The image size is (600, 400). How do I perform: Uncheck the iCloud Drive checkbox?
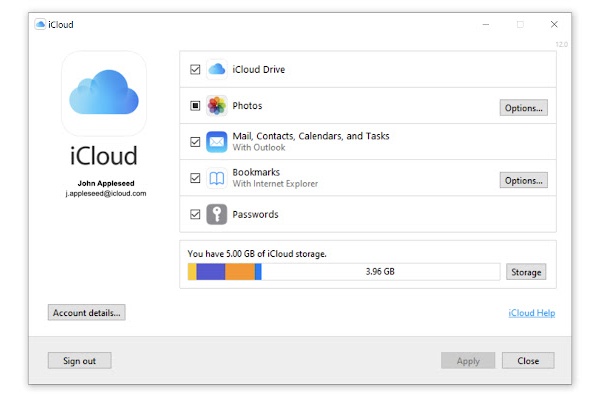195,69
